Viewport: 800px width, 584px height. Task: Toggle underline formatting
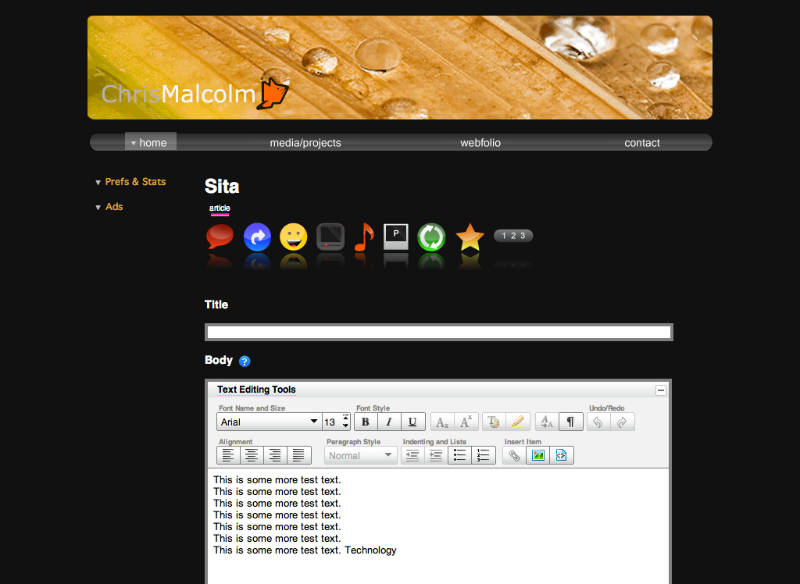(413, 422)
